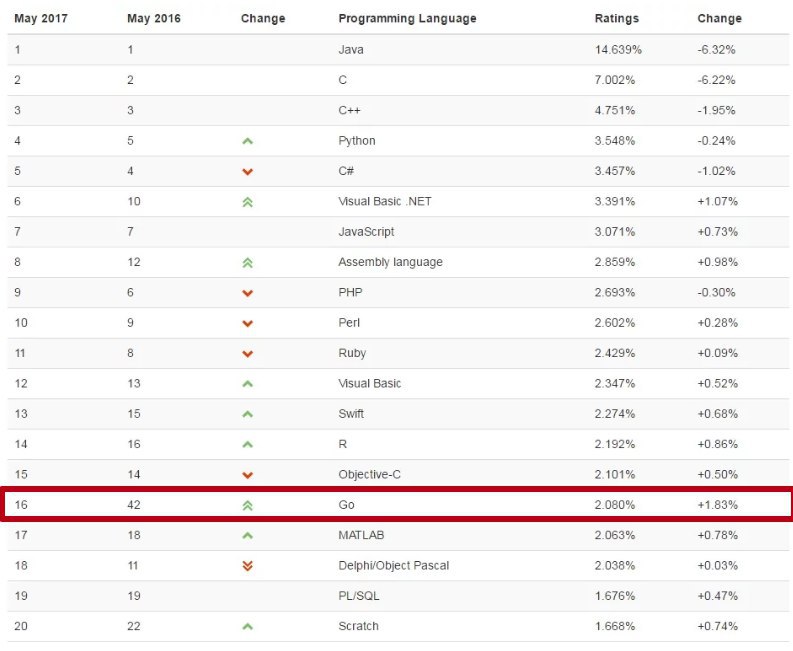Click the May 2016 column header
793x651 pixels.
click(x=153, y=18)
